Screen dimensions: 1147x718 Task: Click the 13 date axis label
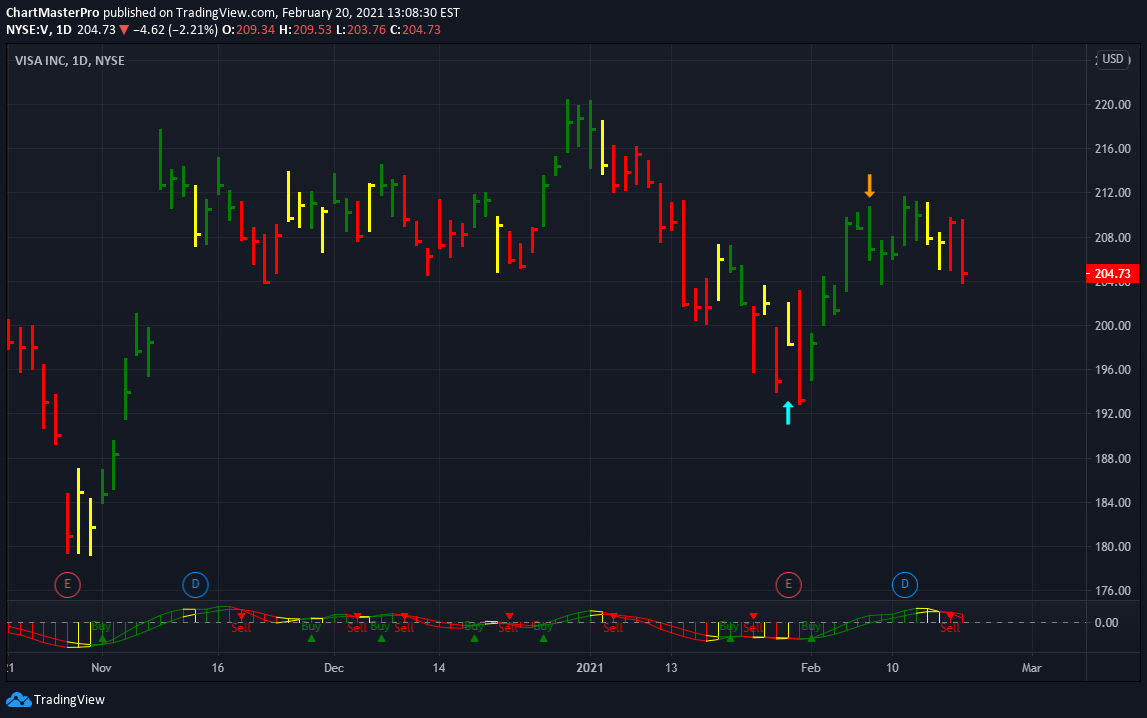coord(671,668)
